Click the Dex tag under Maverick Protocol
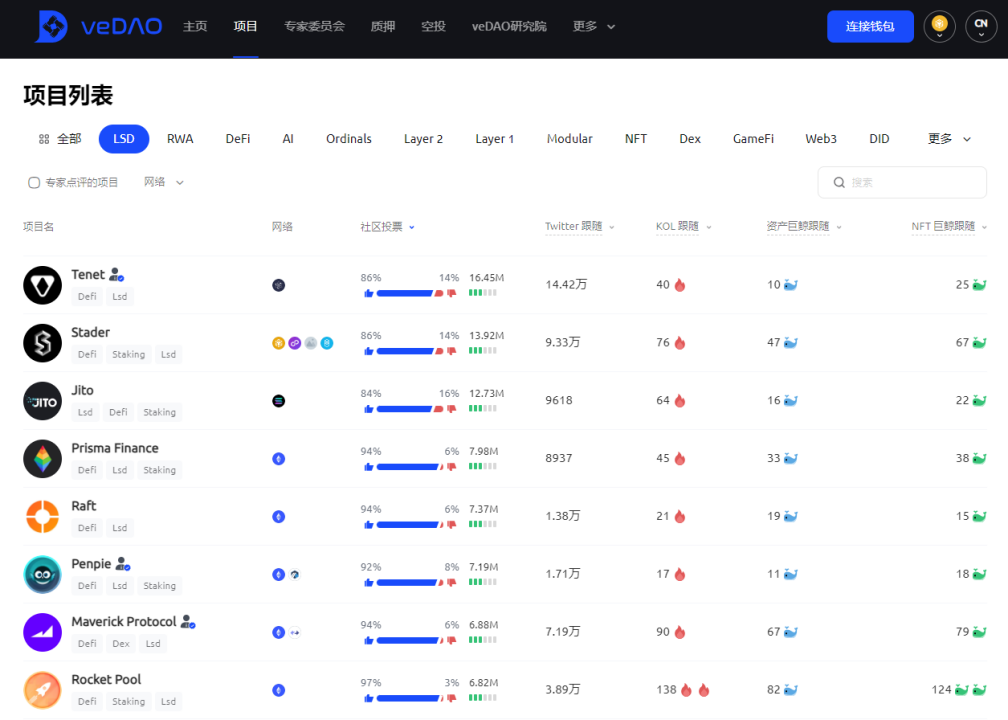Viewport: 1008px width, 720px height. 121,644
